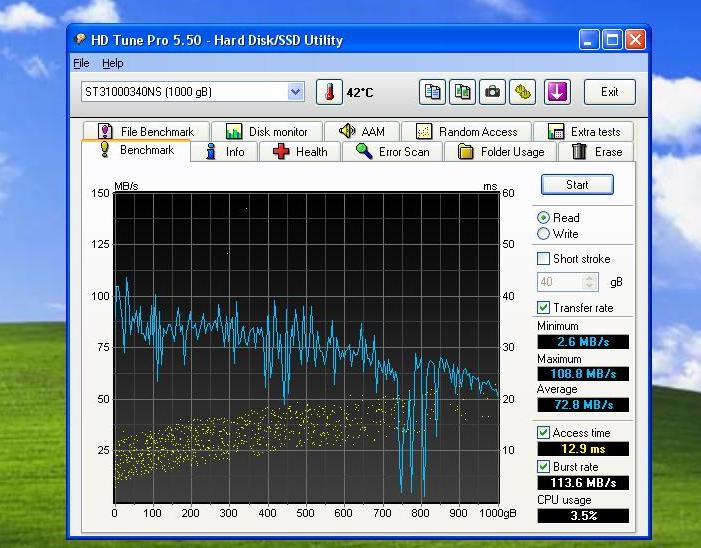
Task: Click the thermometer temperature icon
Action: tap(329, 92)
